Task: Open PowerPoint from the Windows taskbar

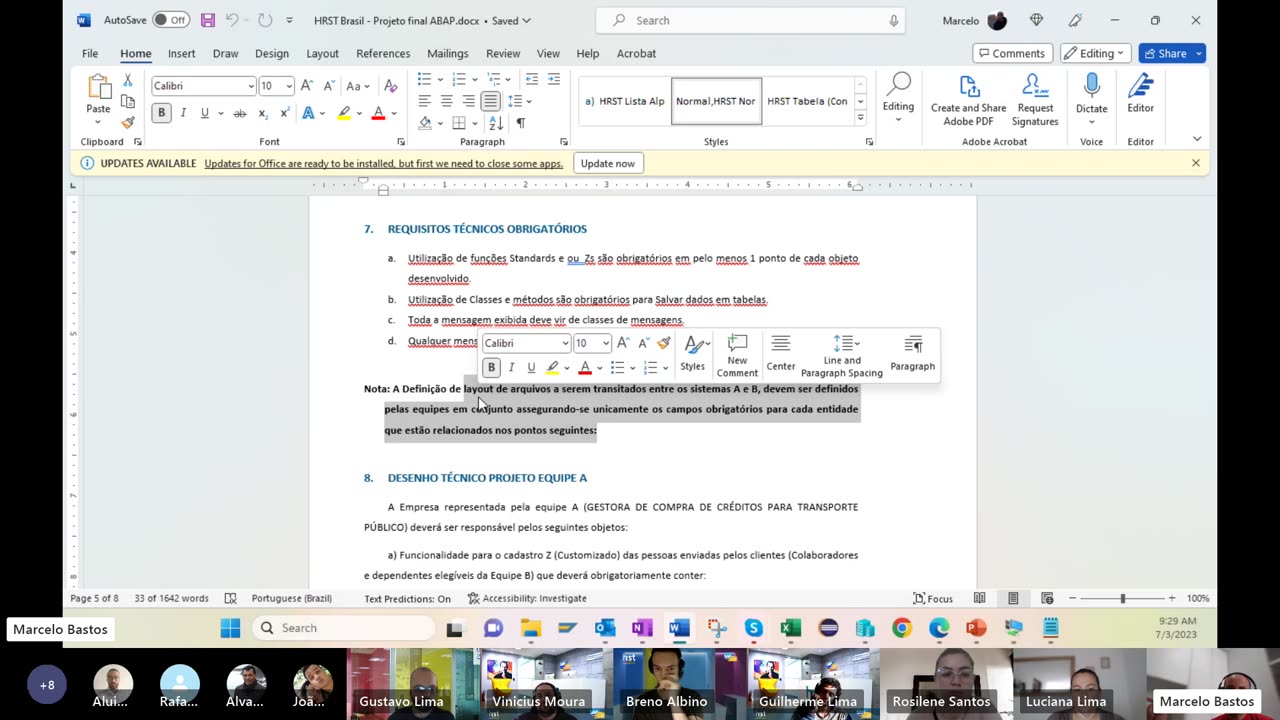Action: [x=976, y=628]
